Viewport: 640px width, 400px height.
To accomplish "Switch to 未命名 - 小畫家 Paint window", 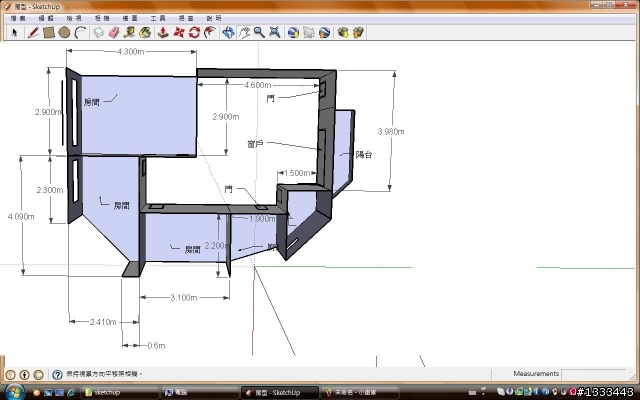I will 359,392.
